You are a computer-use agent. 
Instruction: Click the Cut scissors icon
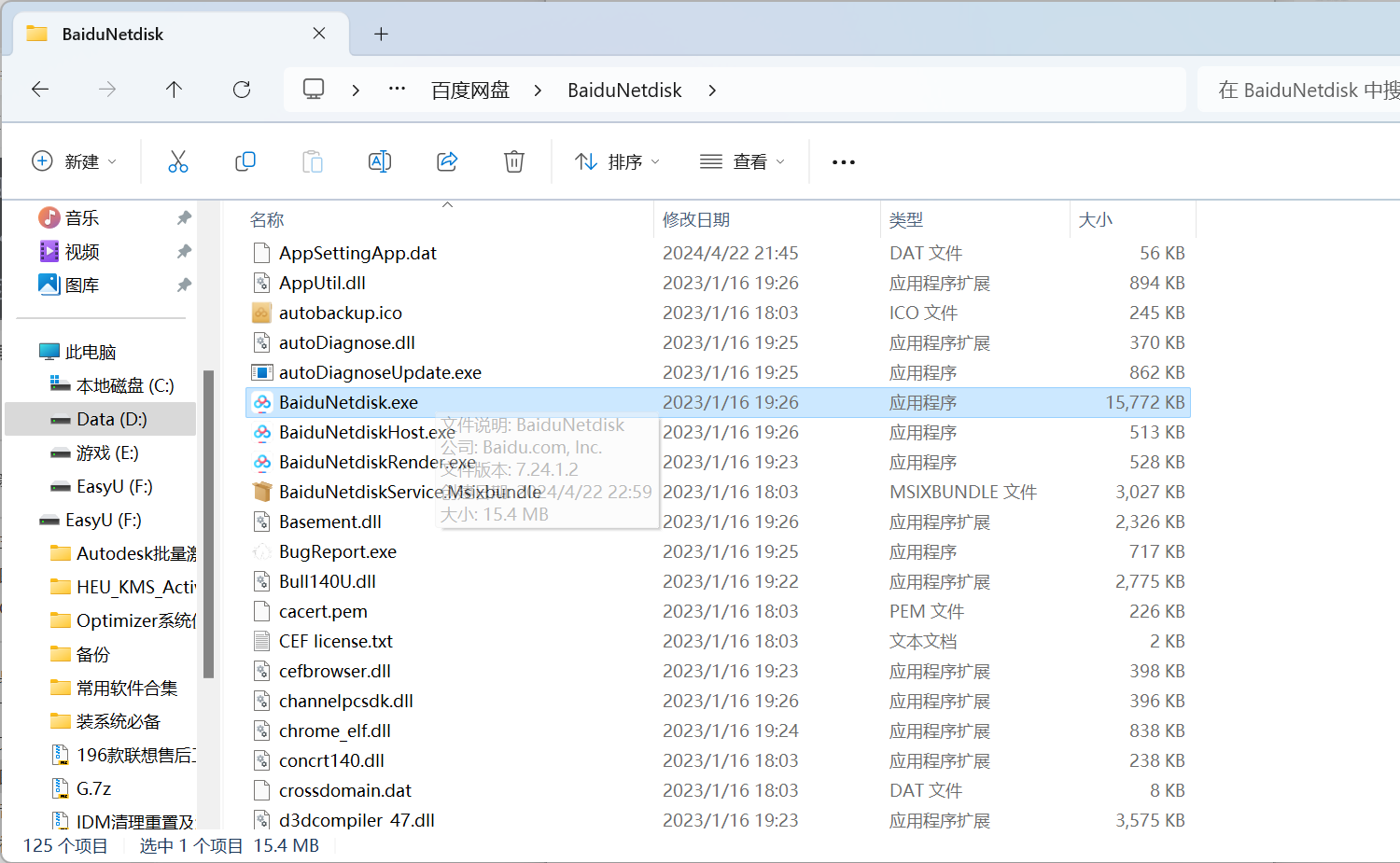pyautogui.click(x=178, y=161)
